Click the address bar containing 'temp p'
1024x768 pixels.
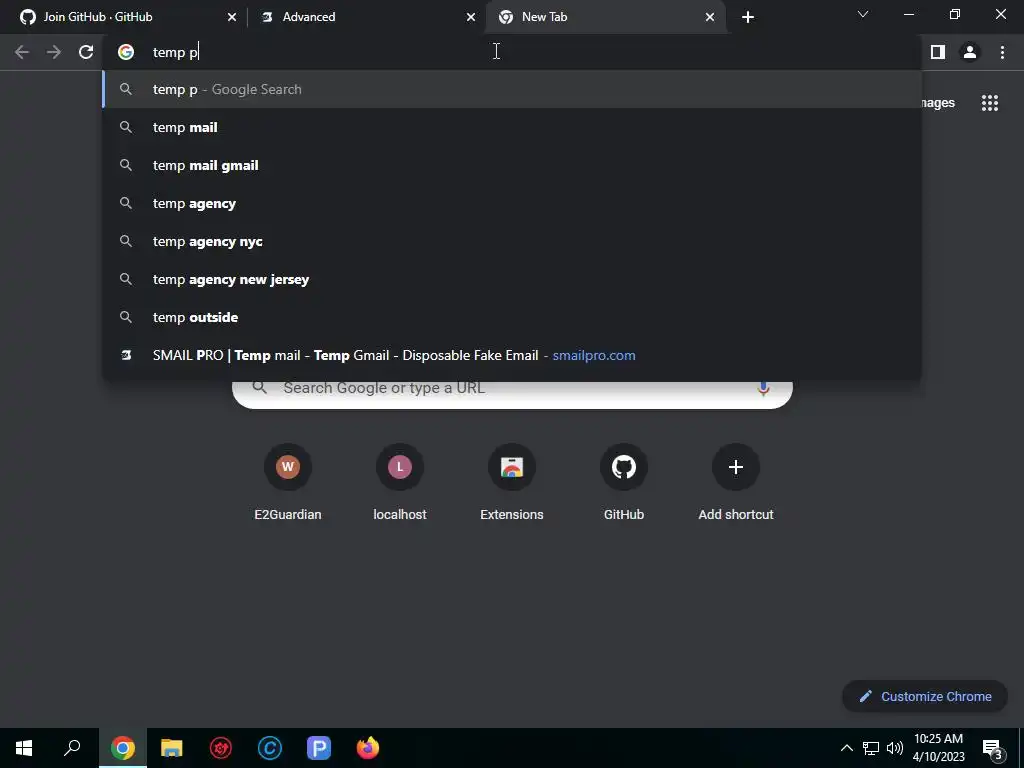(x=512, y=52)
